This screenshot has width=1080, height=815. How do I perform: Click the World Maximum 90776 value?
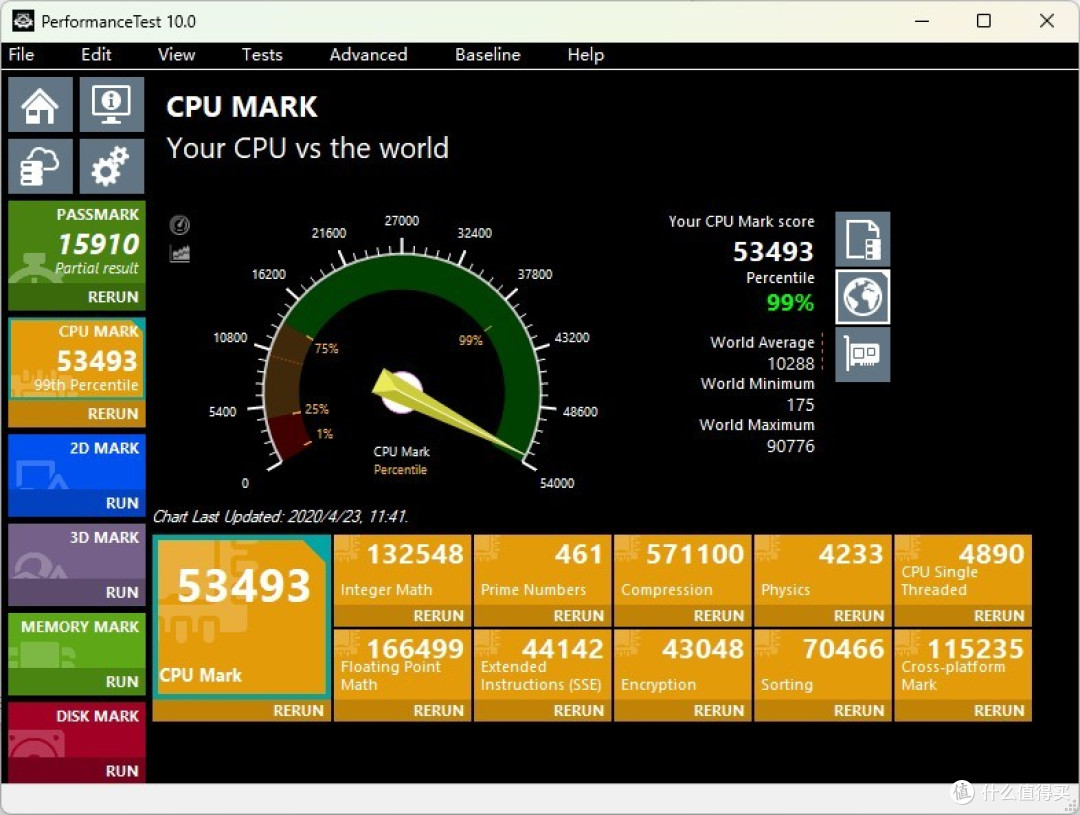[791, 446]
